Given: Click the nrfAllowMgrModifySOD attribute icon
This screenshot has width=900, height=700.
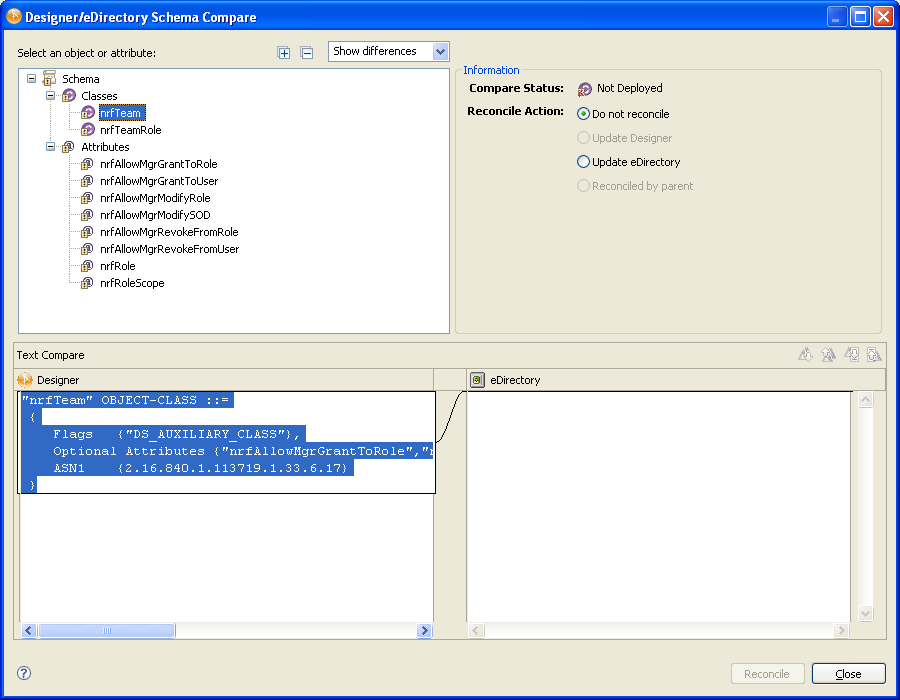Looking at the screenshot, I should (87, 215).
